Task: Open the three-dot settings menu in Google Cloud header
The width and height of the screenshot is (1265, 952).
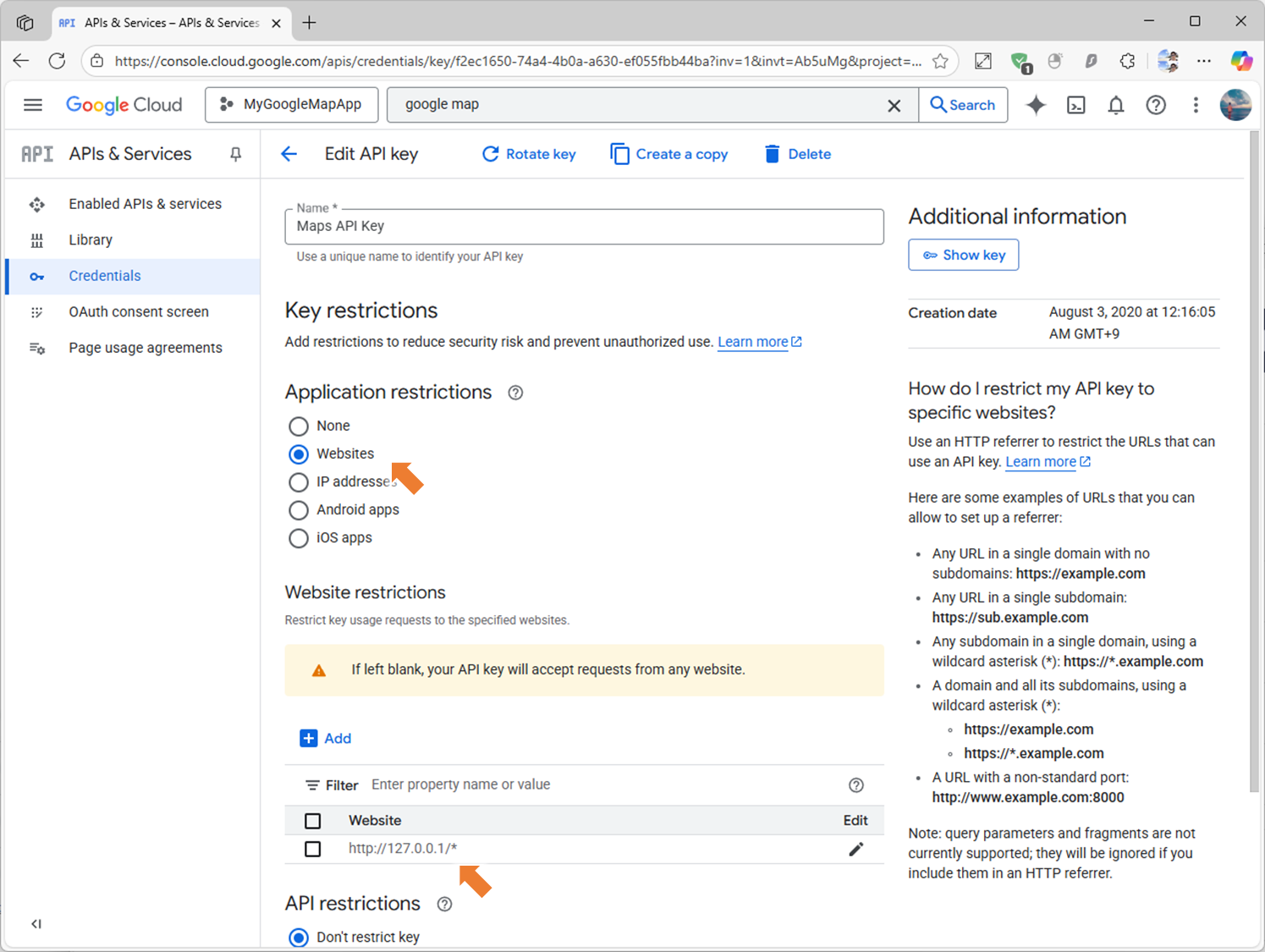Action: [x=1196, y=105]
